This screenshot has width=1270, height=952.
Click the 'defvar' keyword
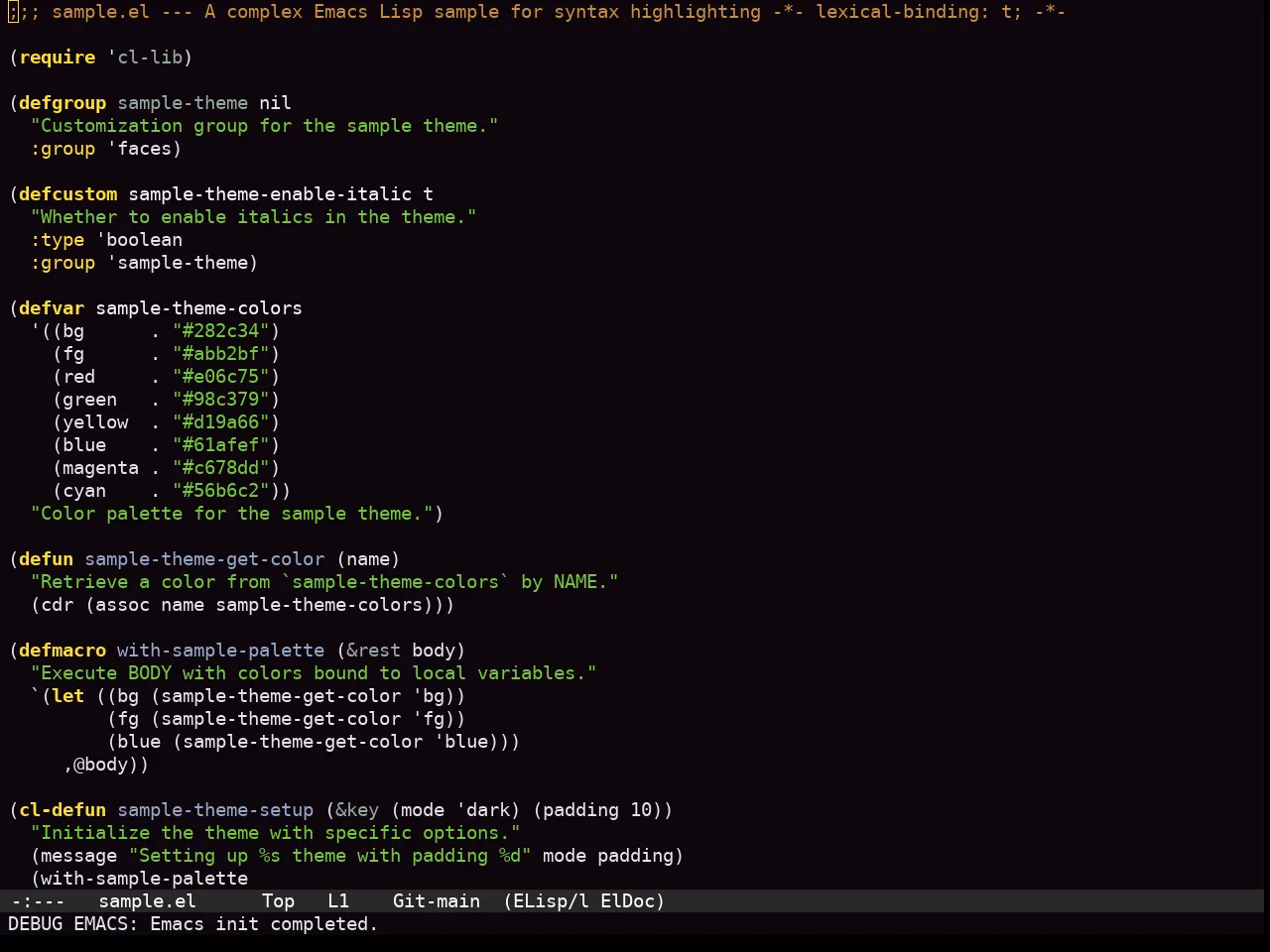click(52, 308)
